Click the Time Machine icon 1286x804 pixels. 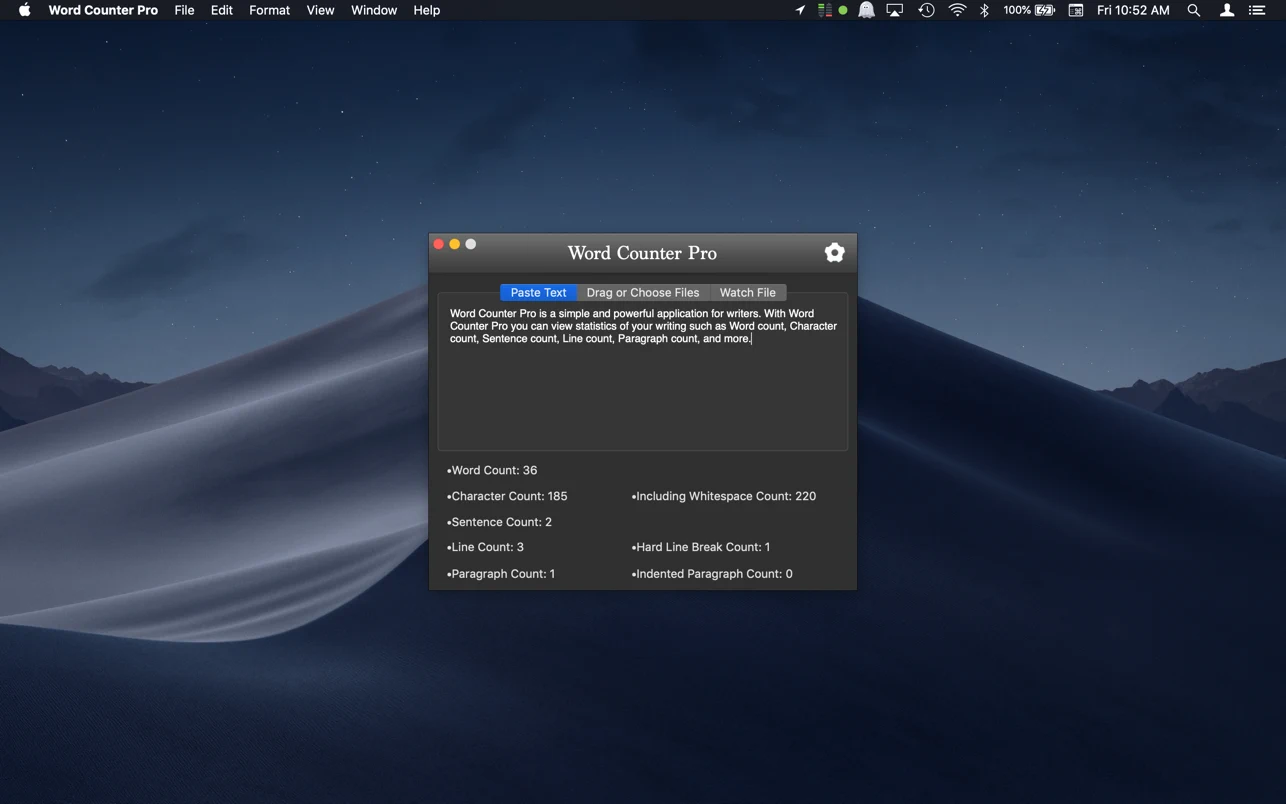tap(926, 10)
